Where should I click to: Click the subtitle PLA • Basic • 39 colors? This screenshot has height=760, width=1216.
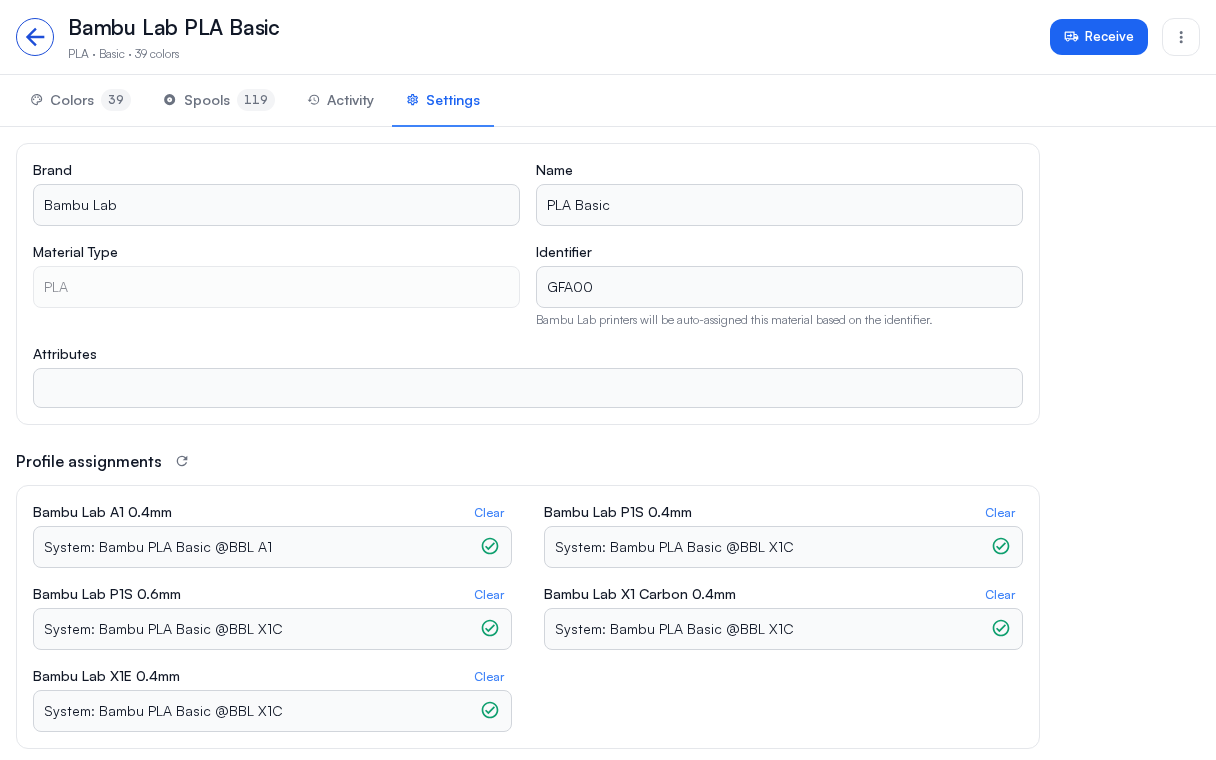(x=124, y=54)
